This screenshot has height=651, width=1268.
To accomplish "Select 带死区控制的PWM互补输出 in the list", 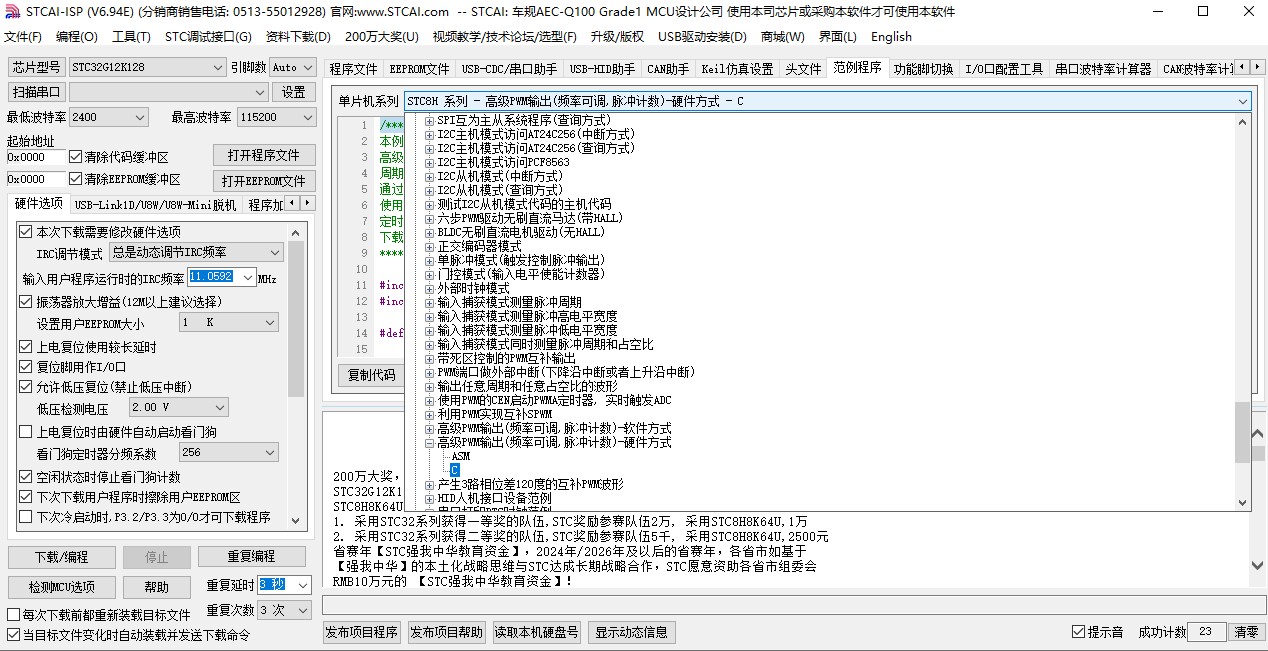I will [x=506, y=358].
